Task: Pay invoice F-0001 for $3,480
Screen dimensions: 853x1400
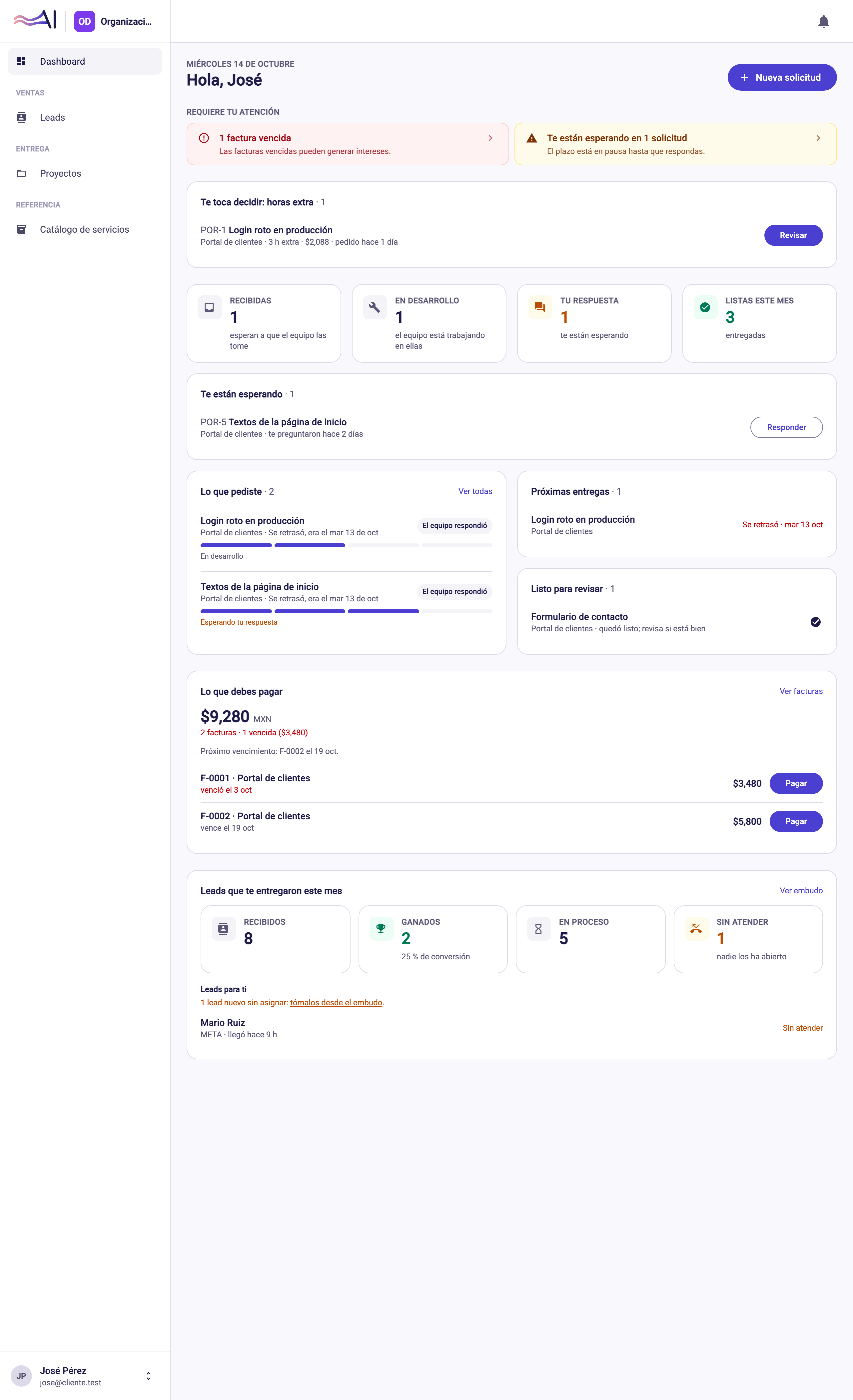Action: [796, 784]
